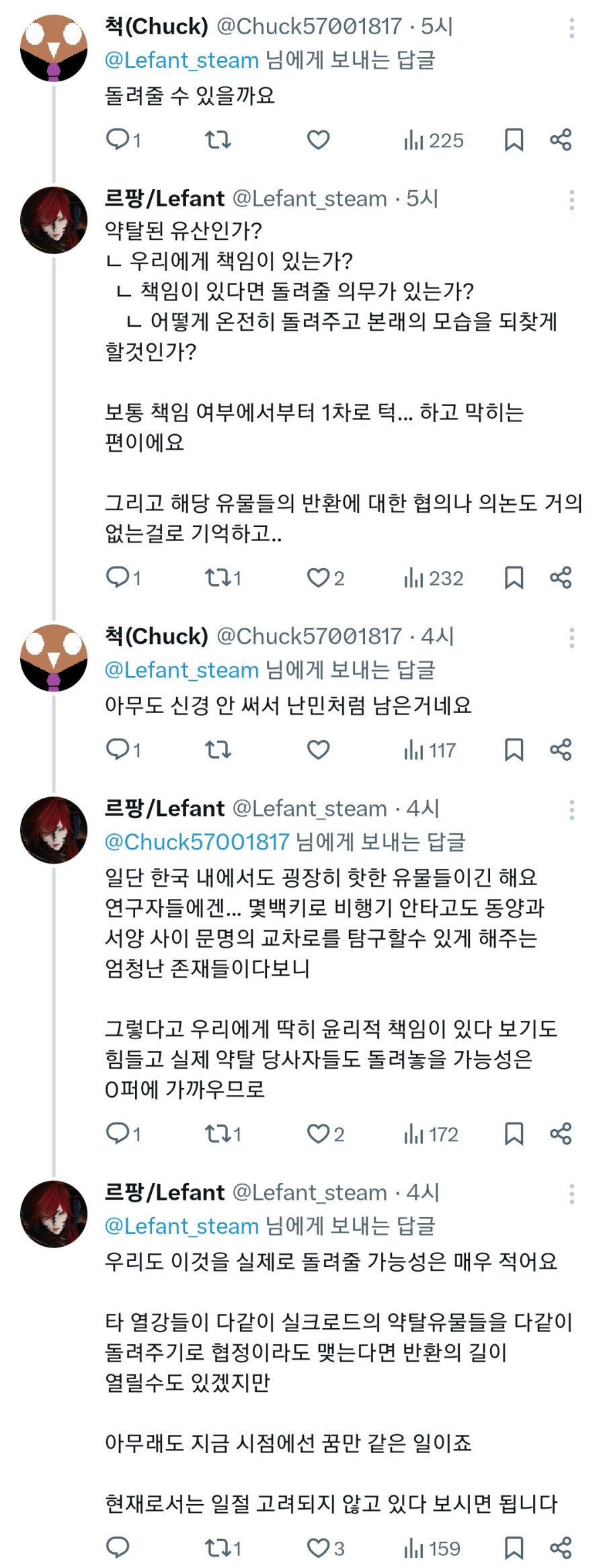Retweet the tweet with 232 views
605x1568 pixels.
[x=218, y=577]
